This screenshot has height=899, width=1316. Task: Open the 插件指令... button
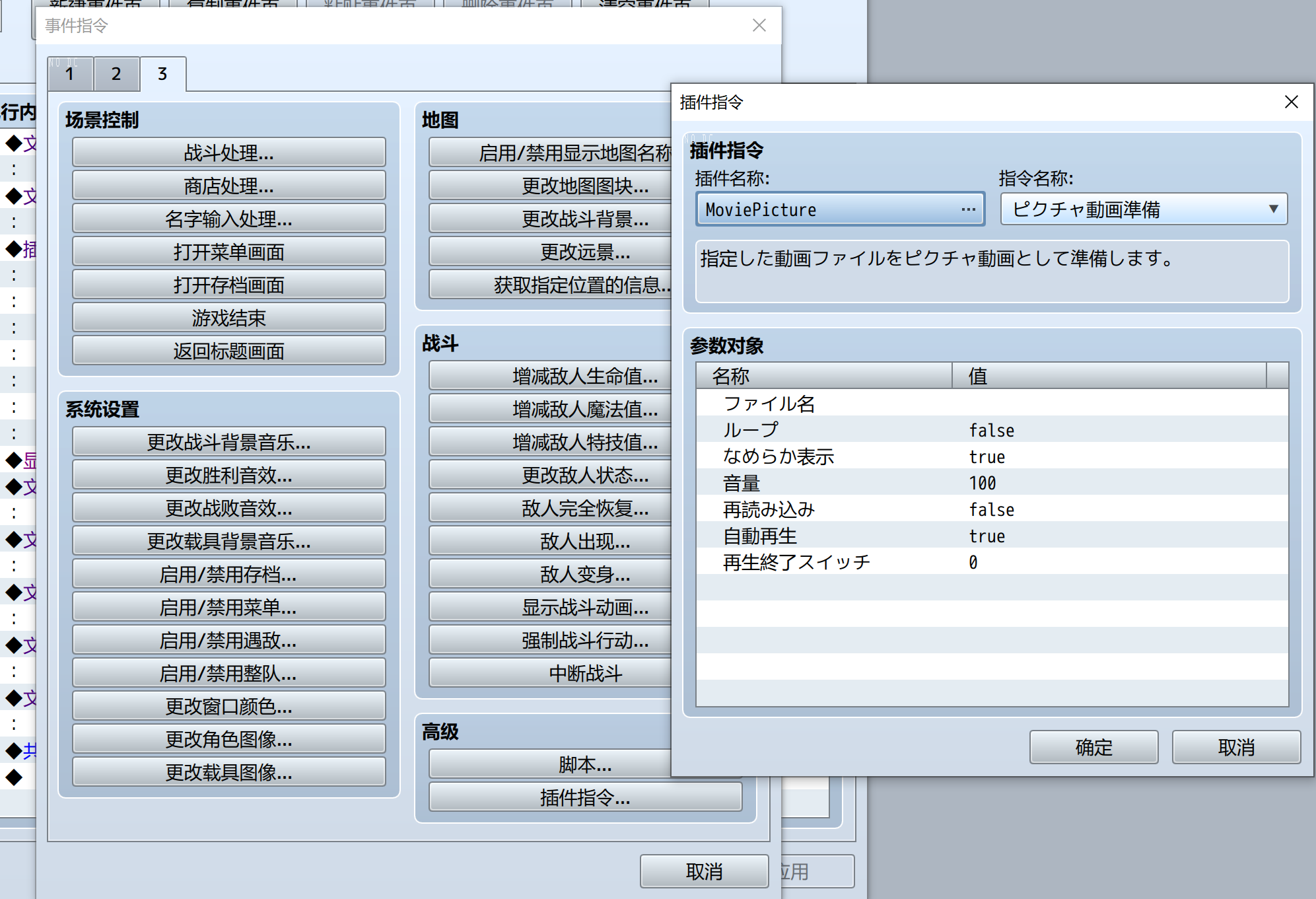pos(585,797)
